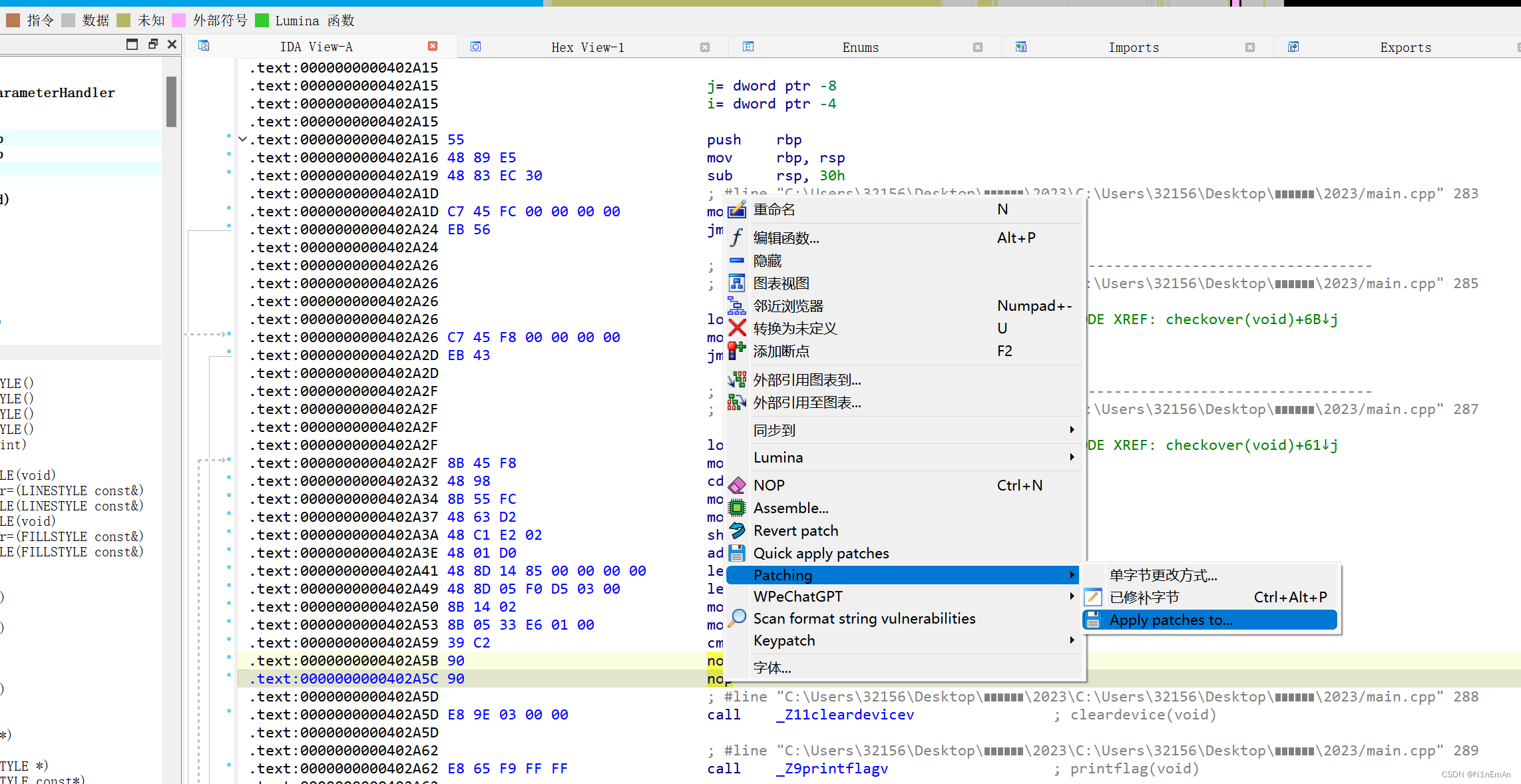This screenshot has width=1521, height=784.
Task: Click the checkover(void)+6B cross reference
Action: tap(1251, 319)
